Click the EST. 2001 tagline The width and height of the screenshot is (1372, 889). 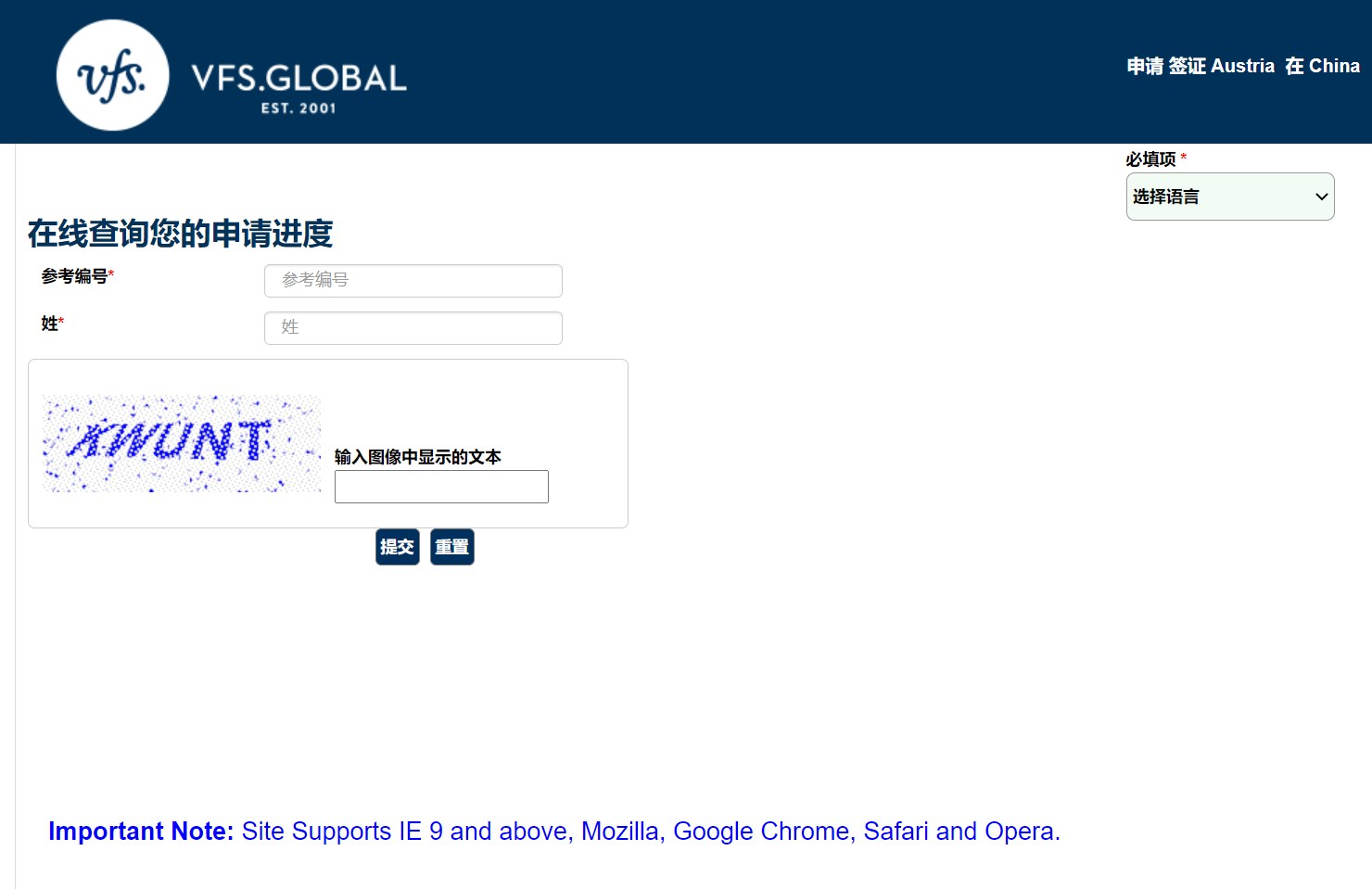pos(299,108)
